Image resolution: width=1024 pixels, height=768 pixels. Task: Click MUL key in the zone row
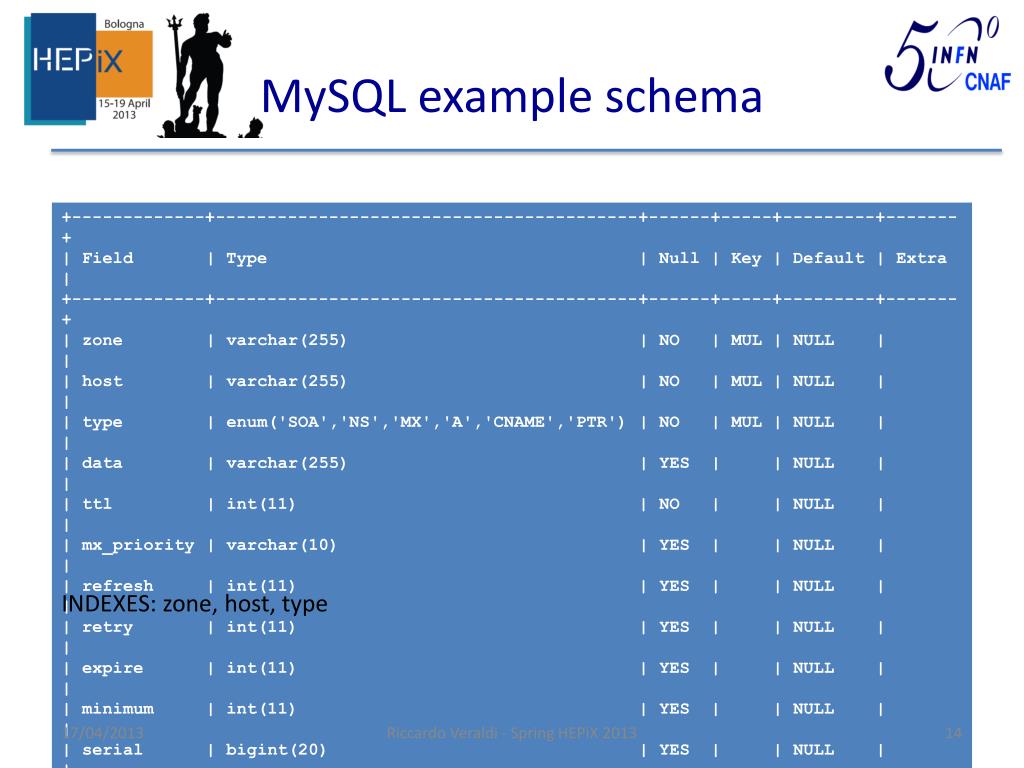(x=746, y=341)
